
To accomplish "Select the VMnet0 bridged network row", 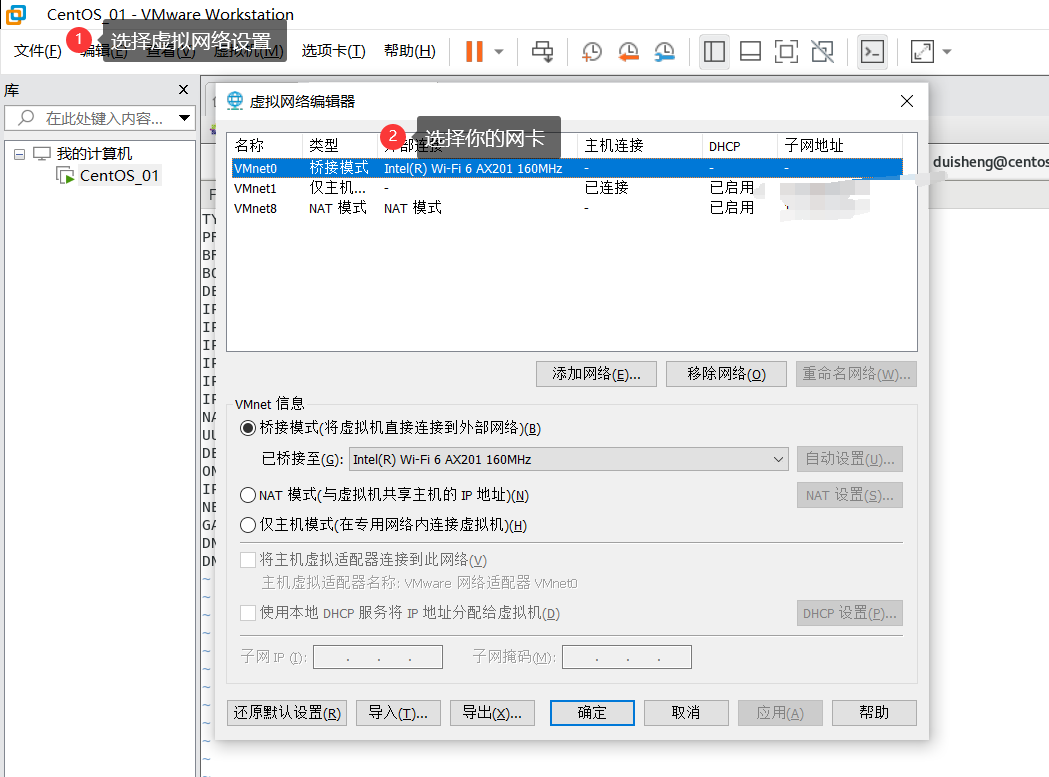I will click(x=567, y=168).
